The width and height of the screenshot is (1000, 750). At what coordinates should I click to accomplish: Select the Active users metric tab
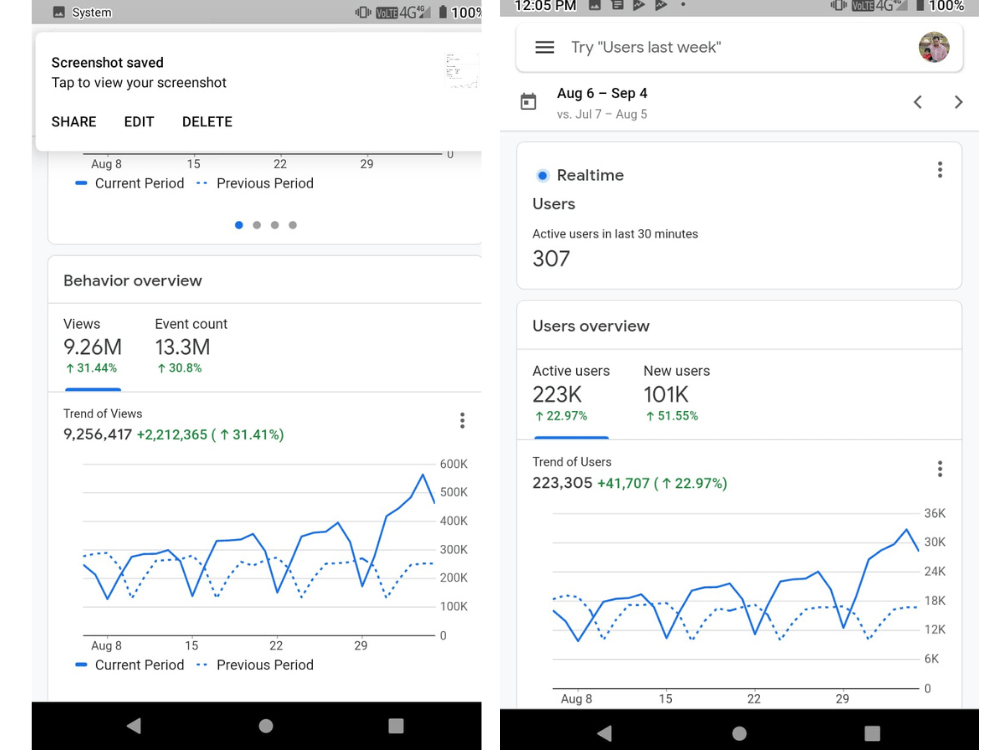tap(571, 393)
